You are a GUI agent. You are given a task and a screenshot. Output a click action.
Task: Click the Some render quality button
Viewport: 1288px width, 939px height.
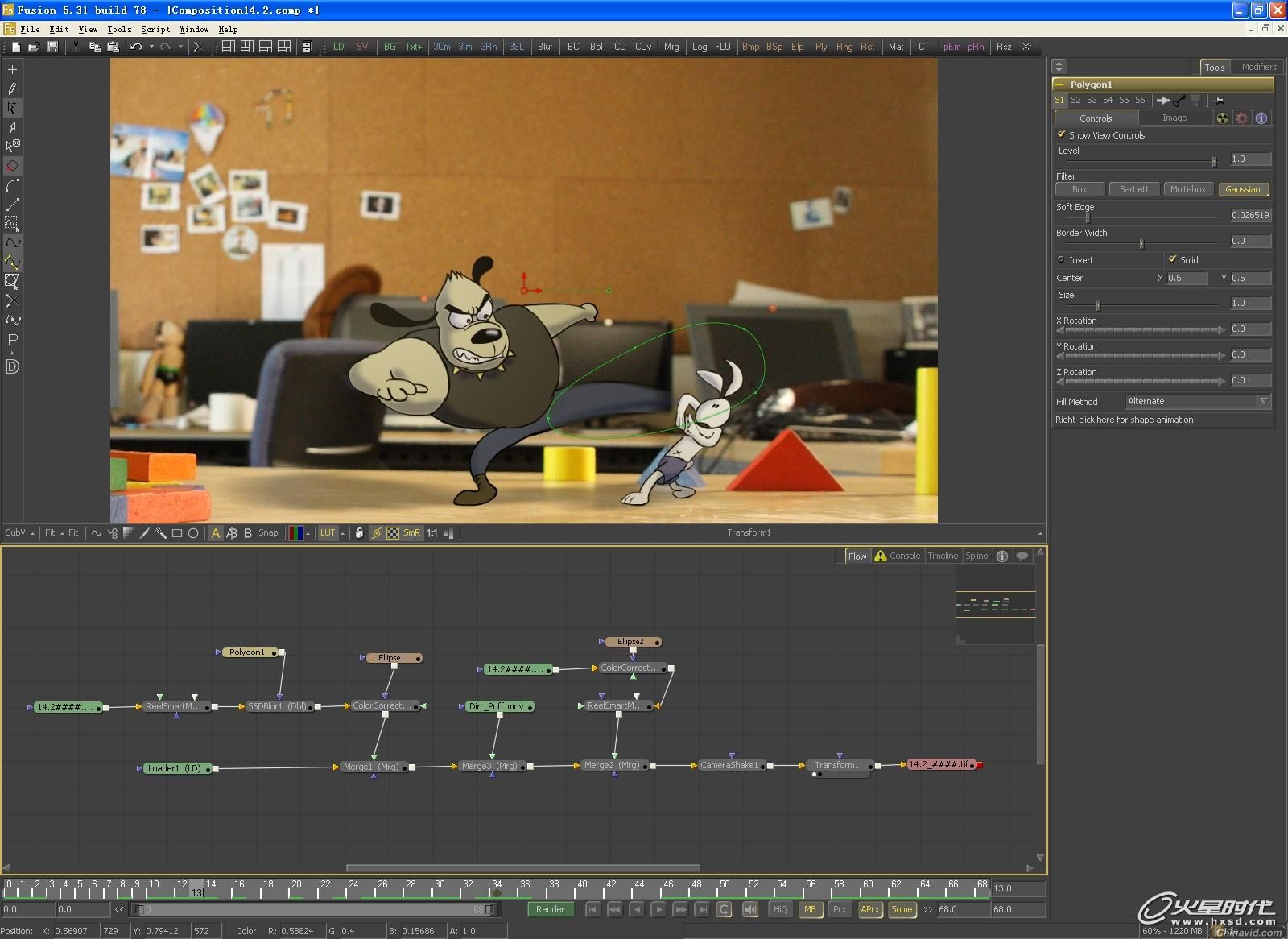coord(902,909)
